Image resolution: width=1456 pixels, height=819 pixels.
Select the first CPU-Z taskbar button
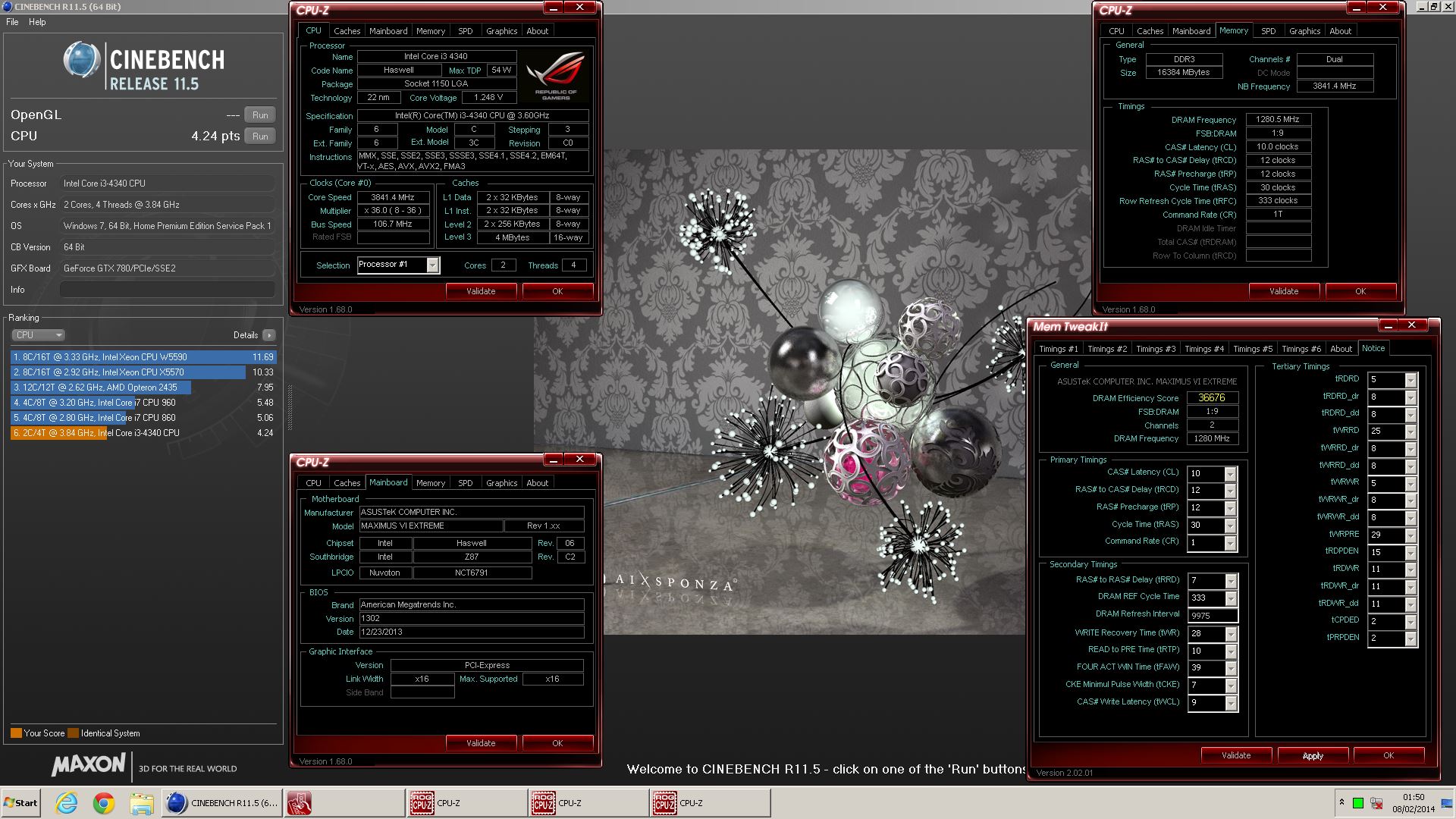[x=467, y=803]
